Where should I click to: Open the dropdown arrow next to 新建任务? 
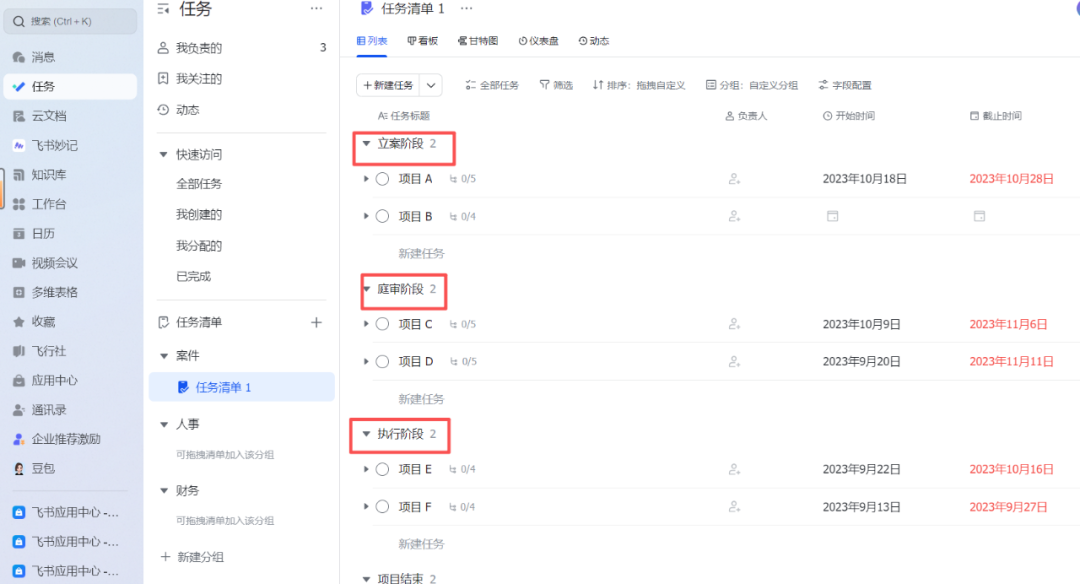[431, 86]
